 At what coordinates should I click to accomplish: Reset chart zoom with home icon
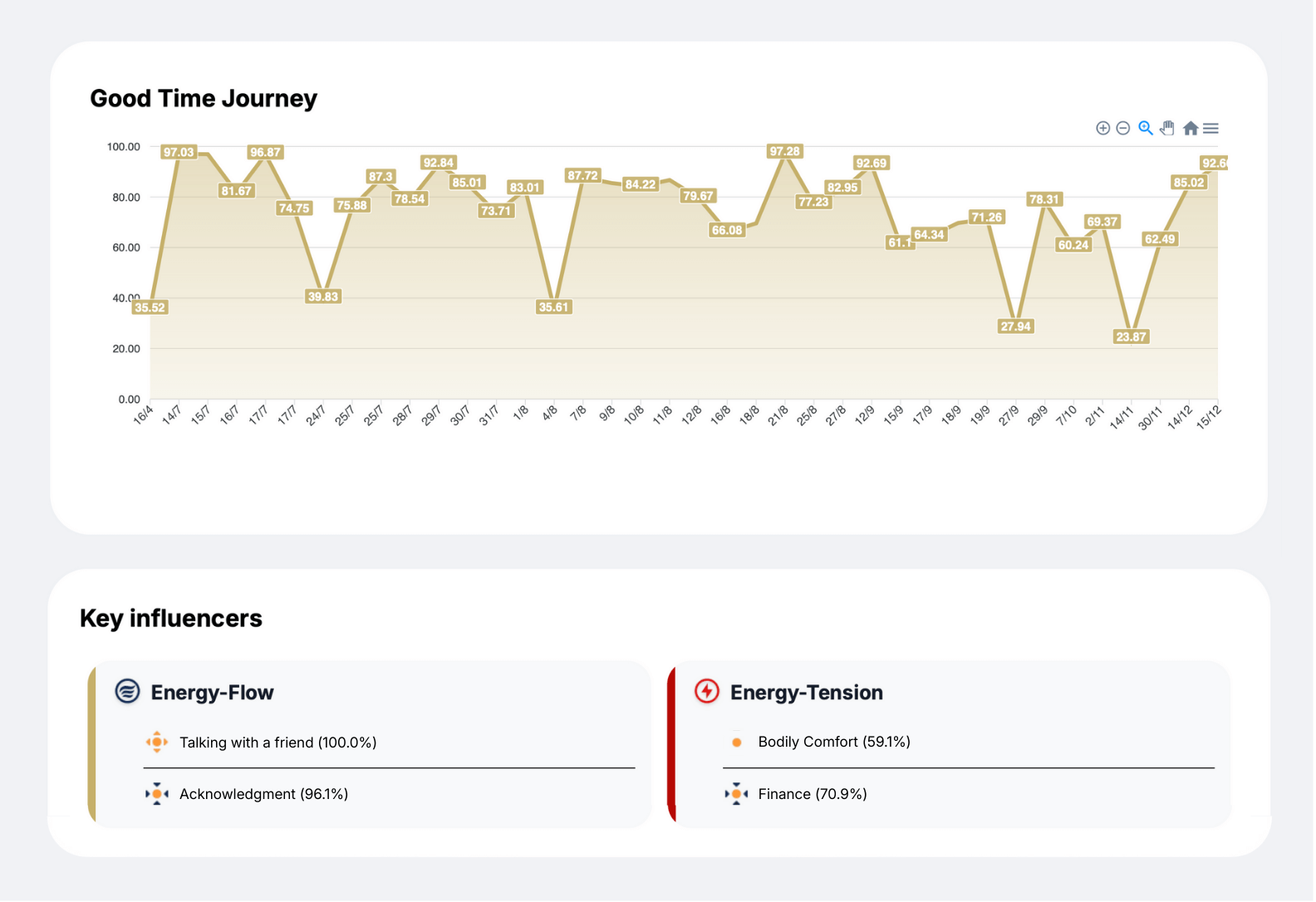click(1190, 128)
